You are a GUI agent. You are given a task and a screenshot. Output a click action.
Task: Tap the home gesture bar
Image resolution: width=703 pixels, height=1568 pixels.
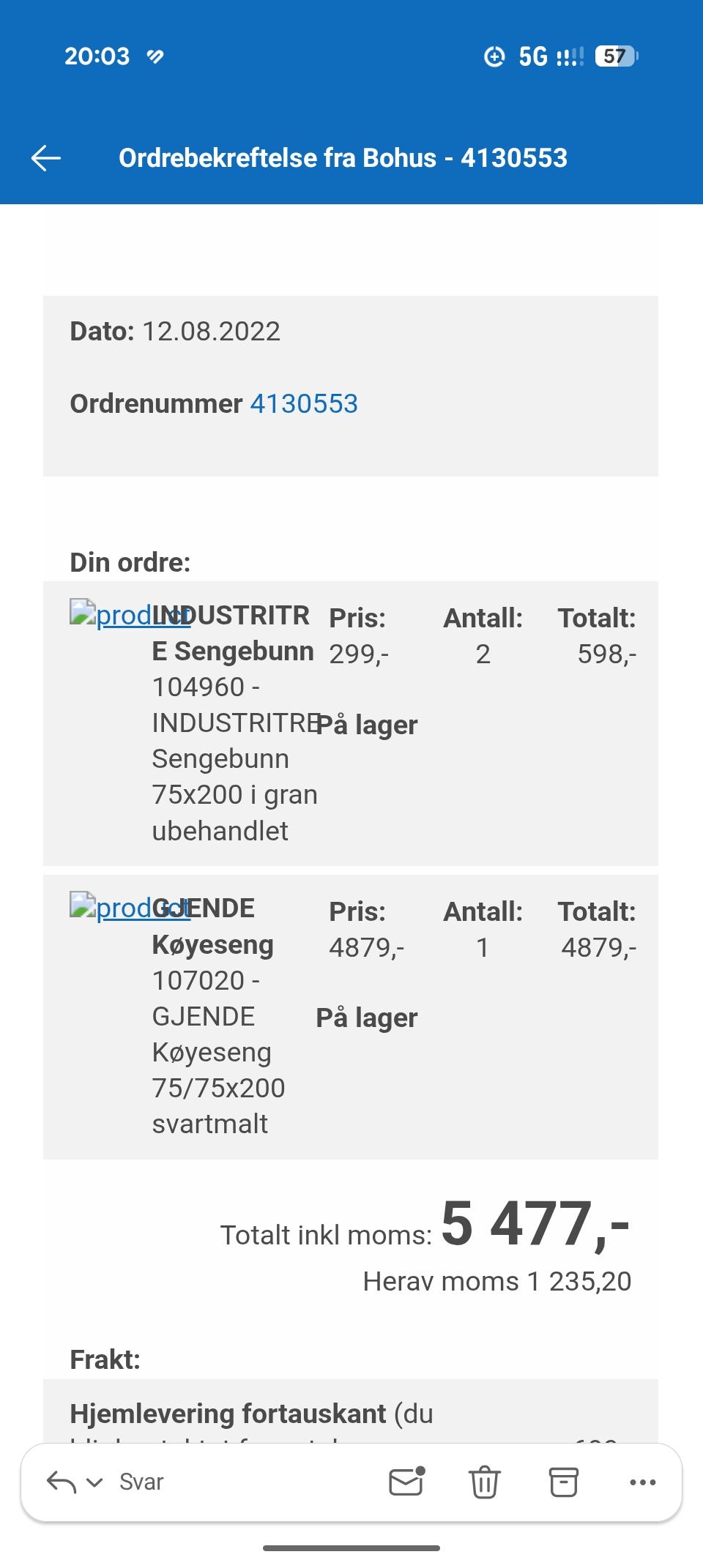point(351,1548)
